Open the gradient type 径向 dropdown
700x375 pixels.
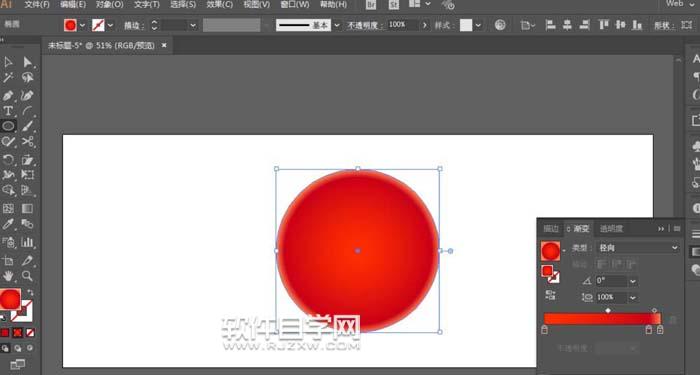tap(638, 248)
